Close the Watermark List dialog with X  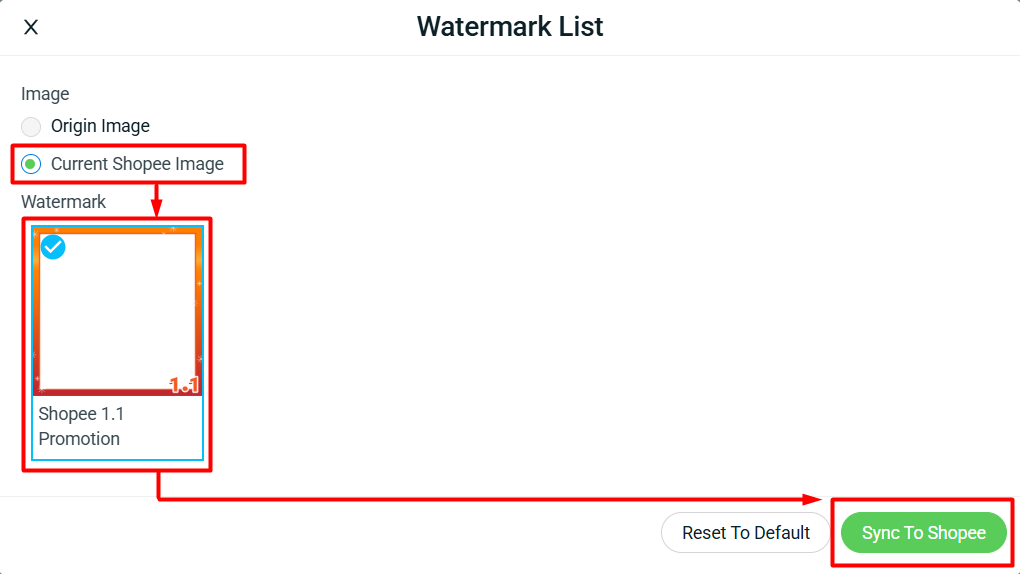tap(31, 27)
